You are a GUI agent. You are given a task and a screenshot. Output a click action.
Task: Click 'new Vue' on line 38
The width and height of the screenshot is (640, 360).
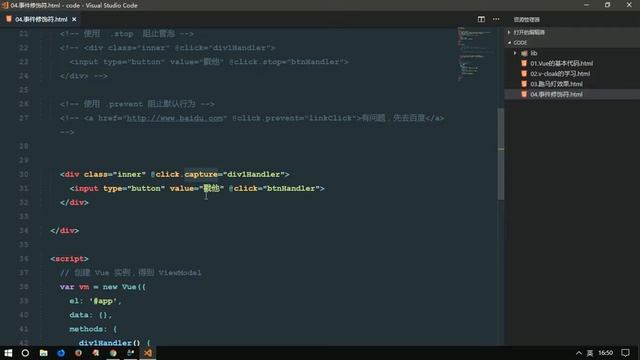coord(120,287)
